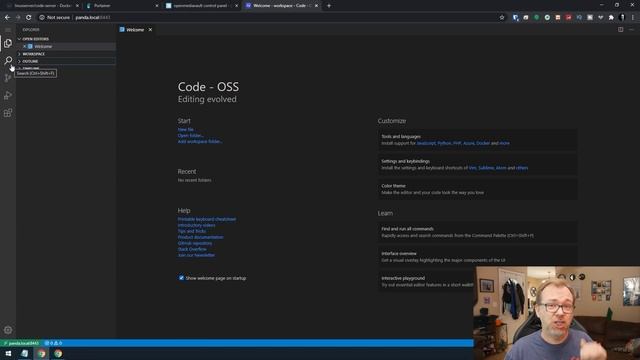This screenshot has width=640, height=360.
Task: Open the application hamburger menu above Explorer
Action: coord(8,30)
